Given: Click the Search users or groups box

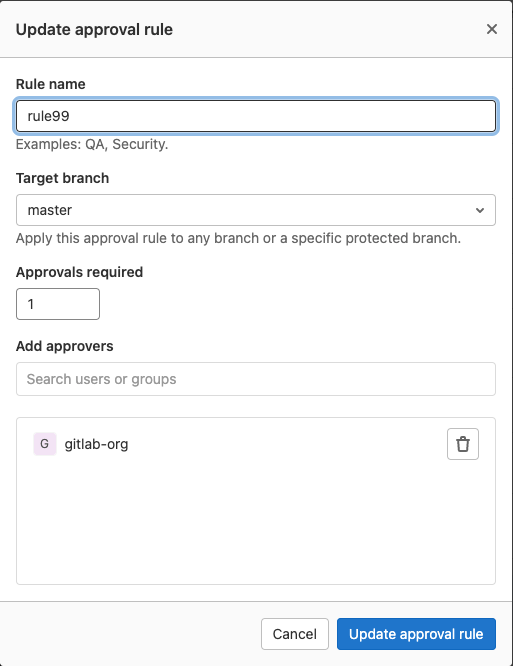Looking at the screenshot, I should click(x=256, y=379).
